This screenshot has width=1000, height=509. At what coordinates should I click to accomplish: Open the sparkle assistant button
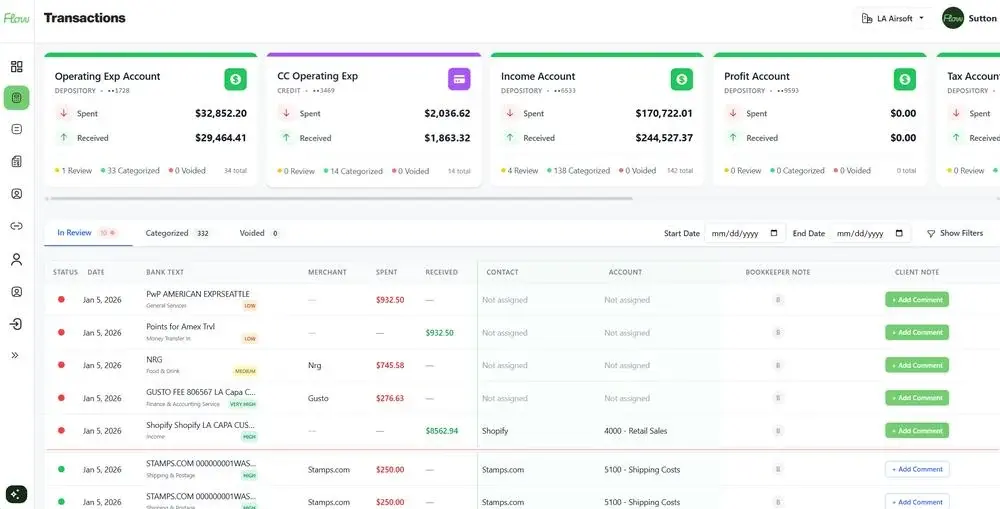coord(16,494)
